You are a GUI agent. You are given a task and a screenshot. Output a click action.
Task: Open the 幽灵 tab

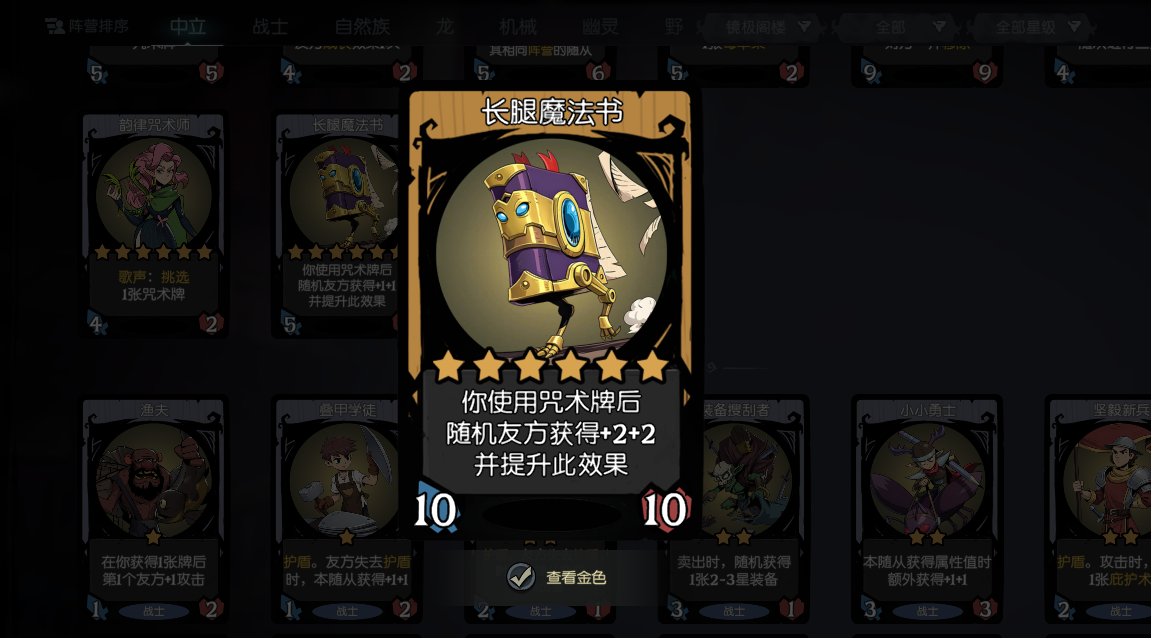pos(600,27)
